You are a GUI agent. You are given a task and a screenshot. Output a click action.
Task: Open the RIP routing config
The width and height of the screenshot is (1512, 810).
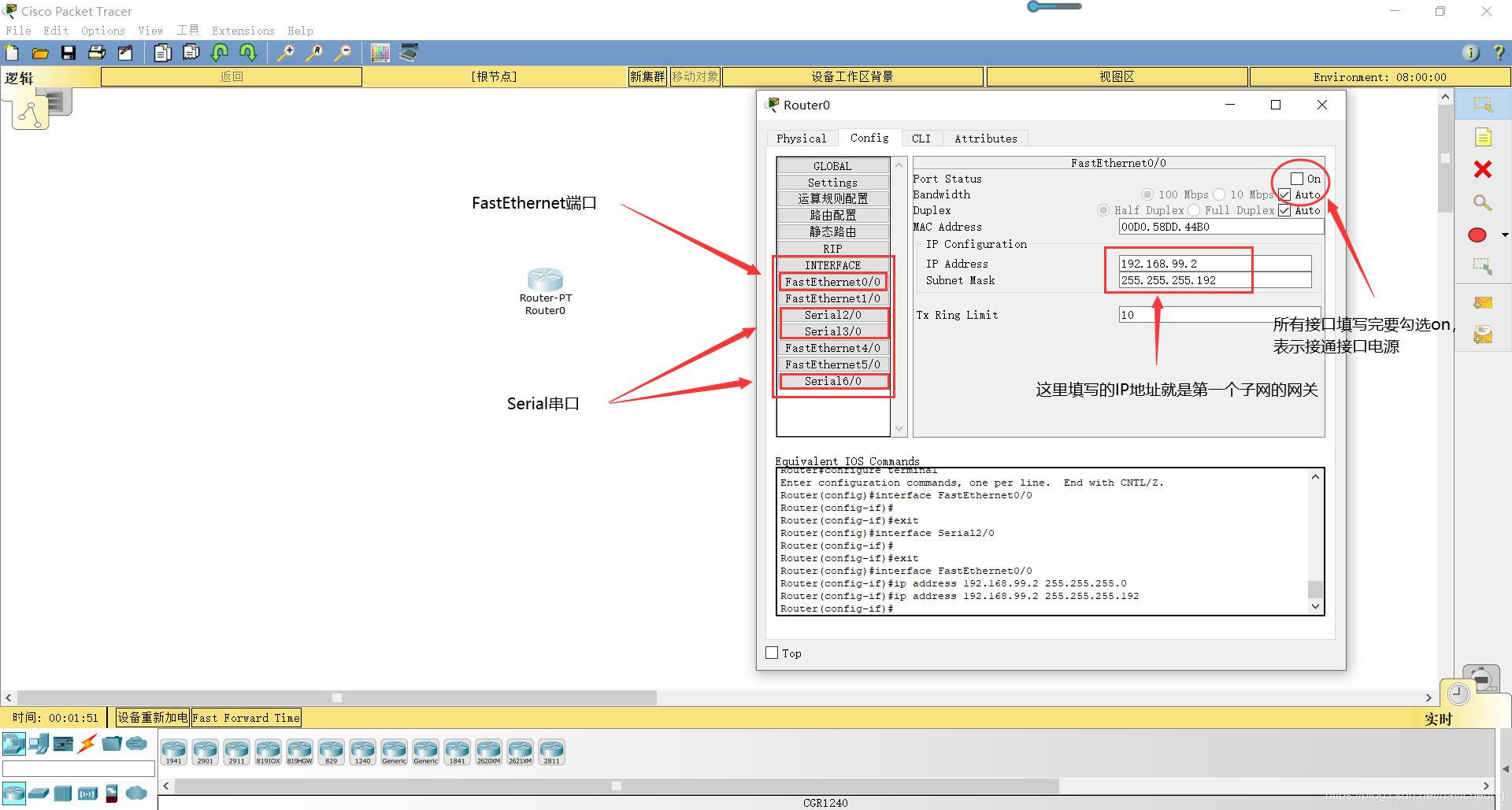click(x=832, y=248)
